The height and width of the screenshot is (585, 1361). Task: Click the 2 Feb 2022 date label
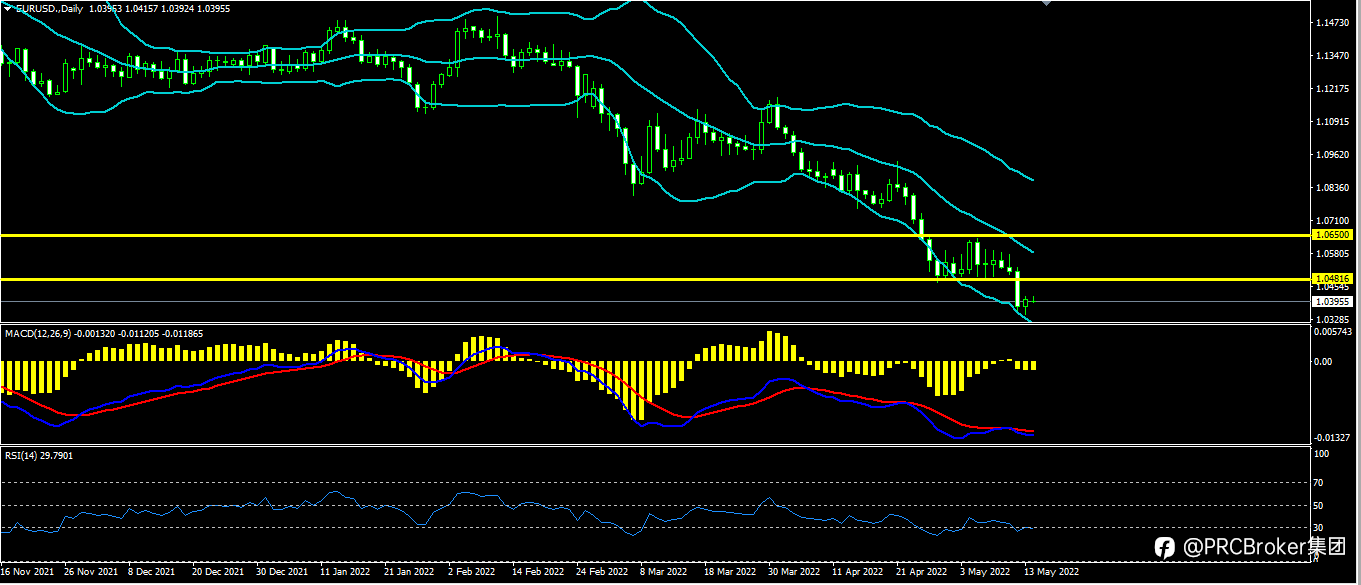[x=471, y=572]
